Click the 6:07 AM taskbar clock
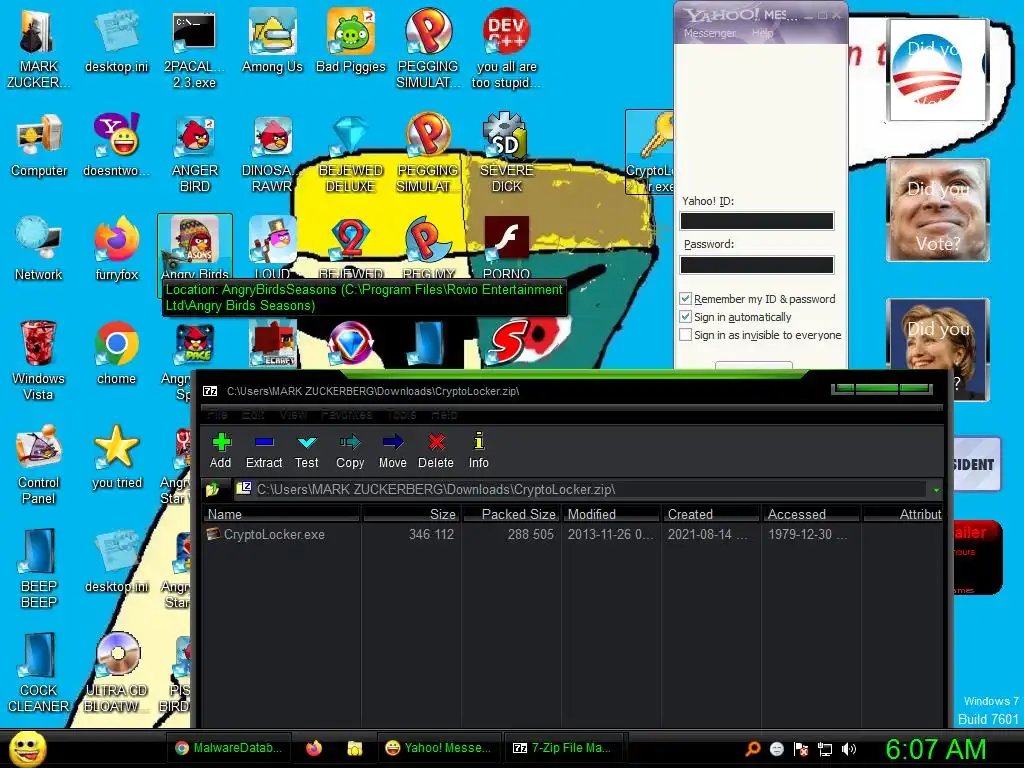 [935, 749]
